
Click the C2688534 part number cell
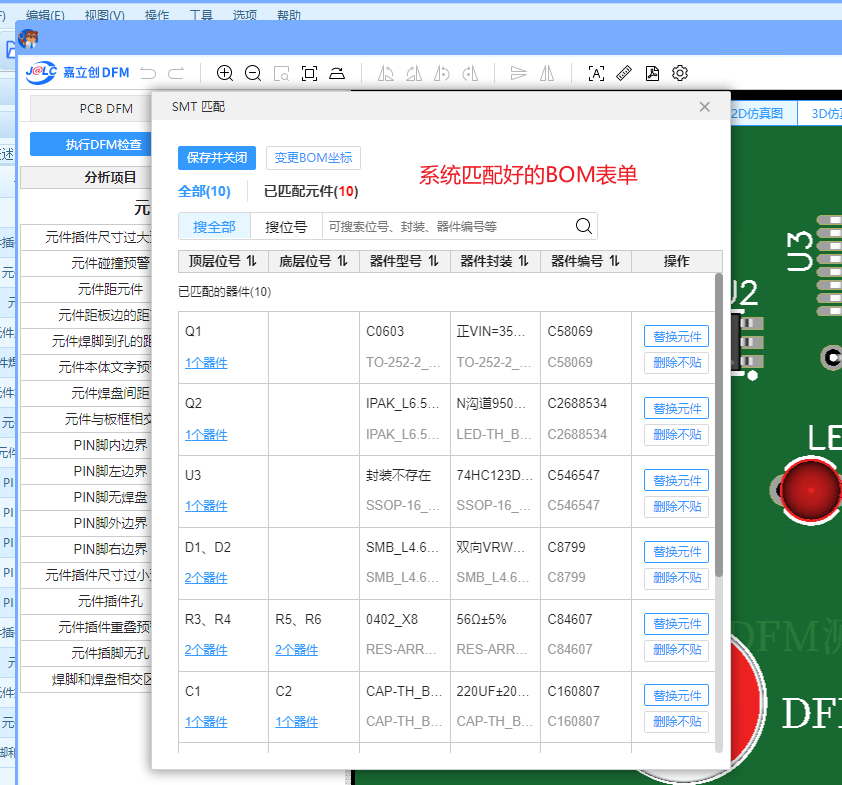coord(577,404)
